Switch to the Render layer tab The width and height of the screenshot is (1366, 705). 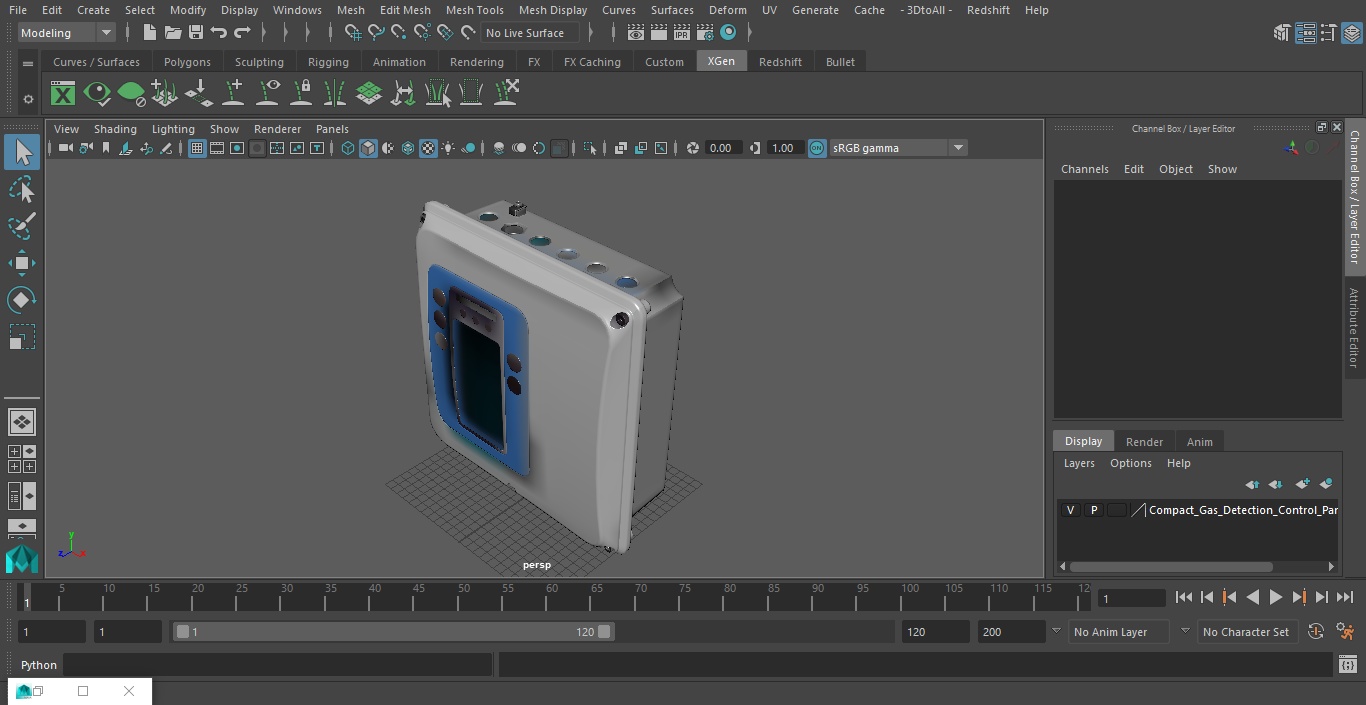pyautogui.click(x=1144, y=442)
